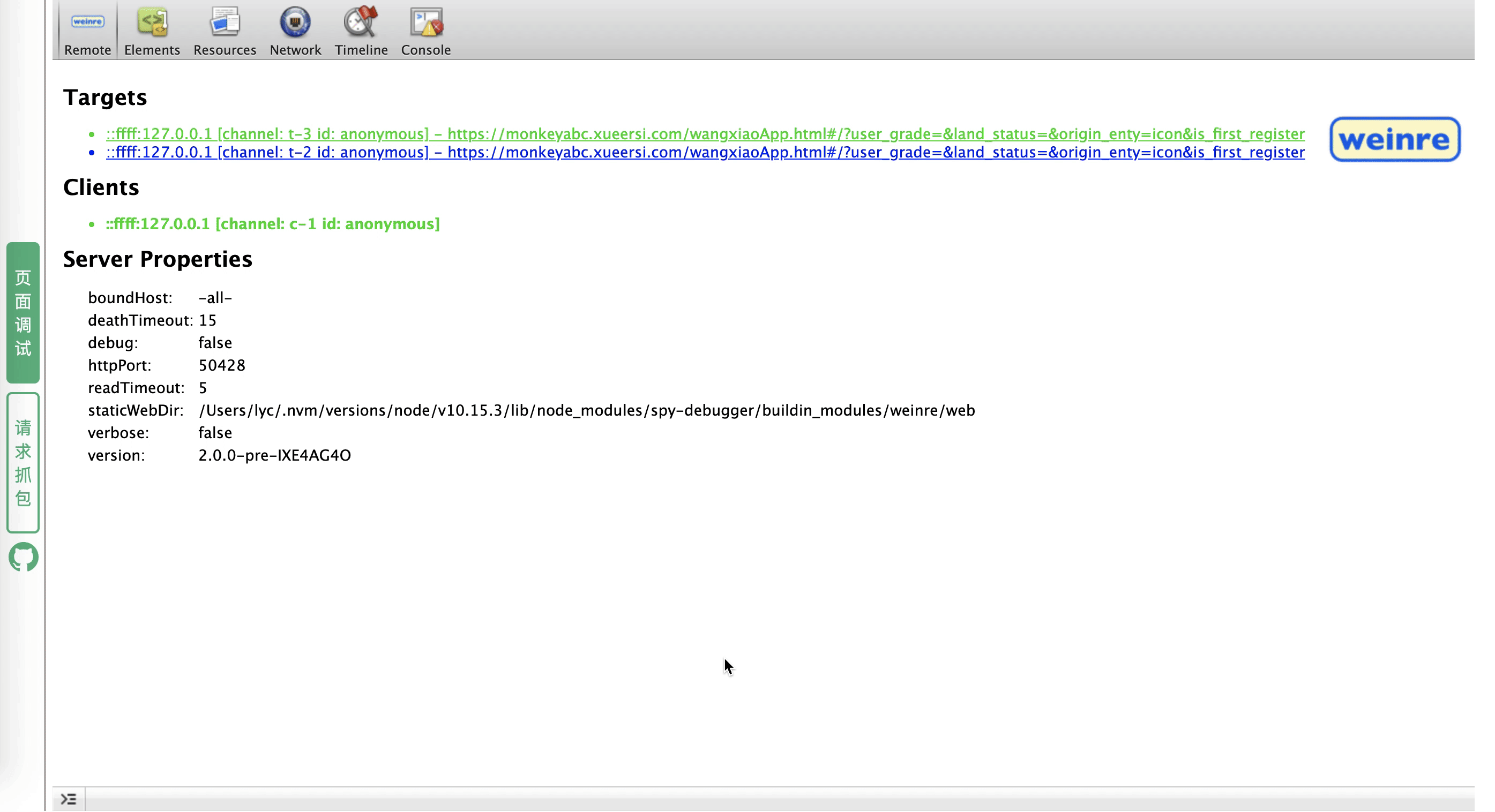Click the debug false value field
The image size is (1495, 812).
[x=215, y=342]
